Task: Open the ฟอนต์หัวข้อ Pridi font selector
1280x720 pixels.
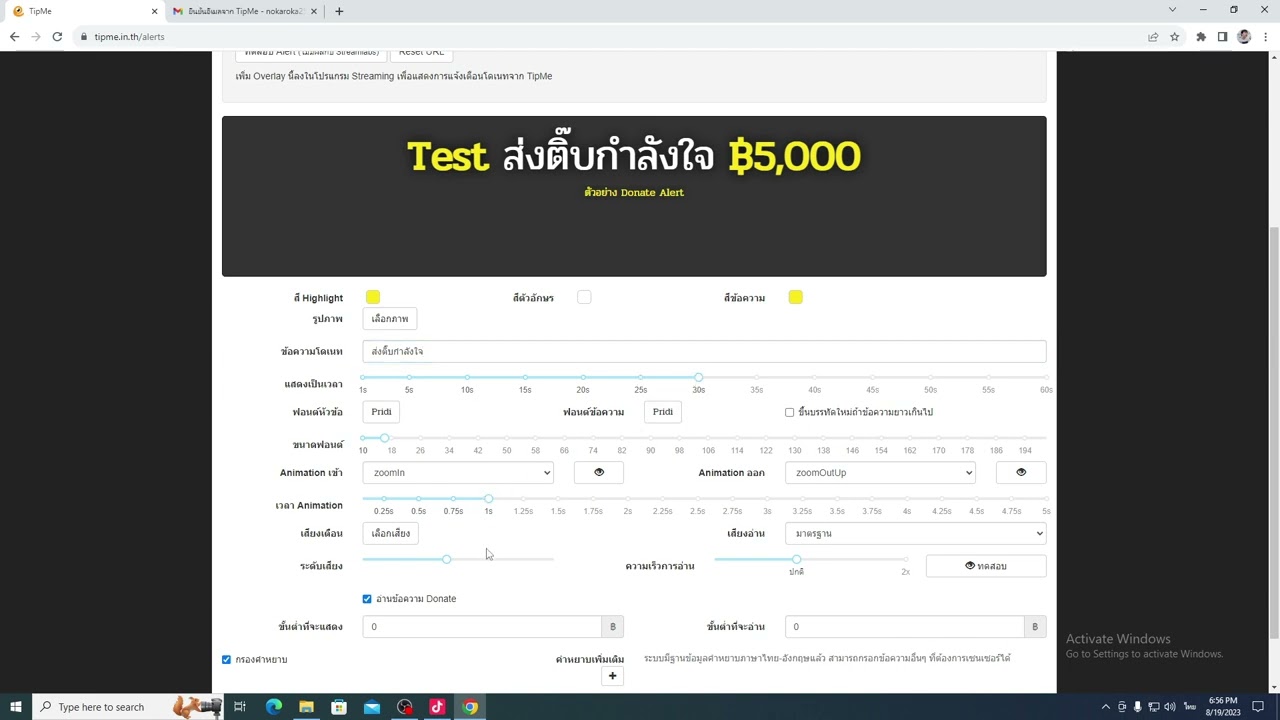Action: [381, 412]
